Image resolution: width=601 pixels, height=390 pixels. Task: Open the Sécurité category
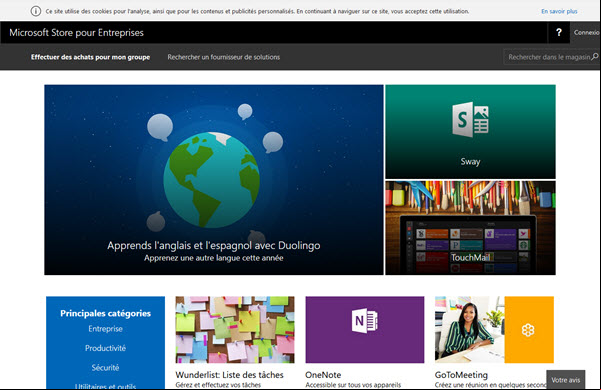click(105, 368)
